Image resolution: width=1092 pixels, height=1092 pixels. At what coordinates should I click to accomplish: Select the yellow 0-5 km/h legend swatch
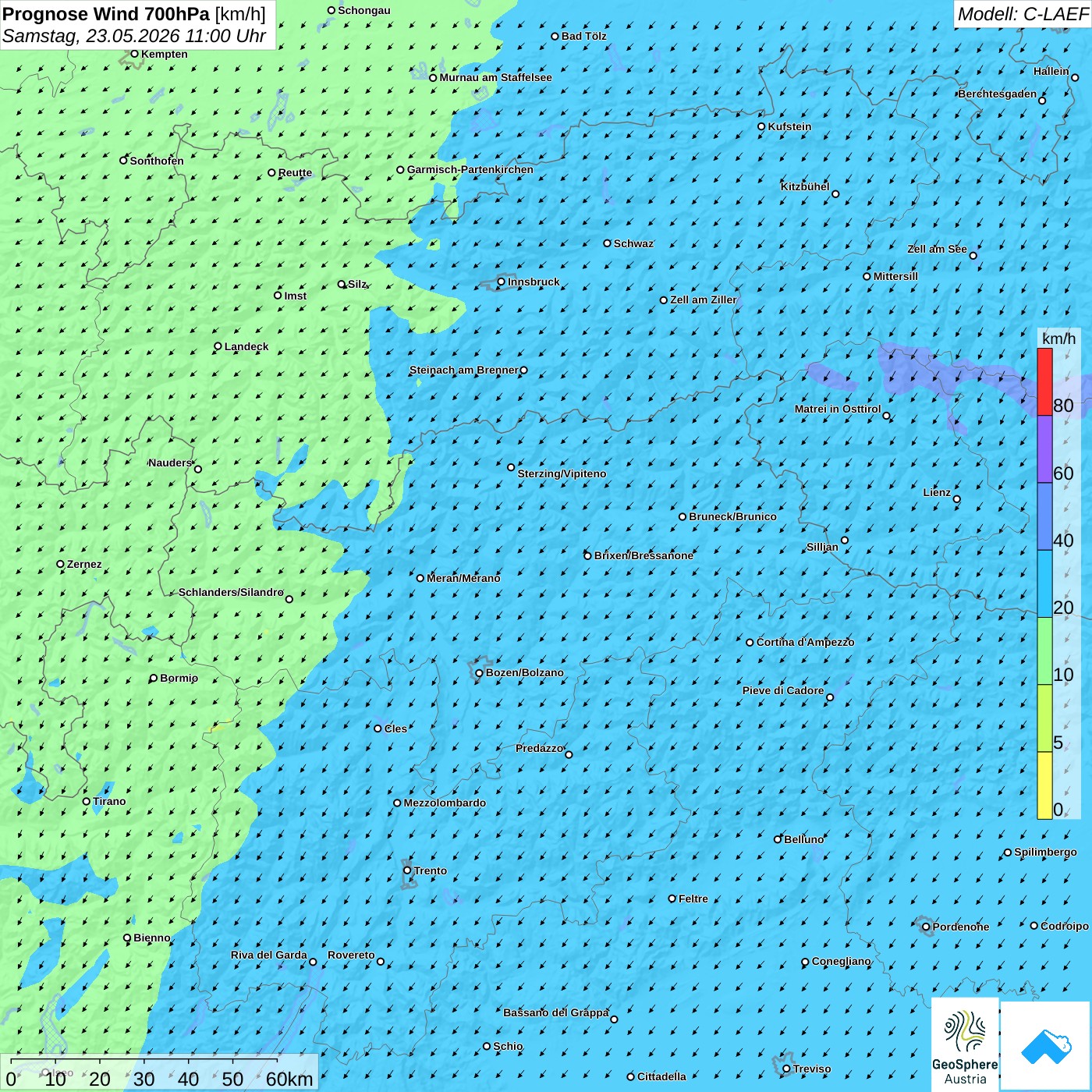[1044, 785]
